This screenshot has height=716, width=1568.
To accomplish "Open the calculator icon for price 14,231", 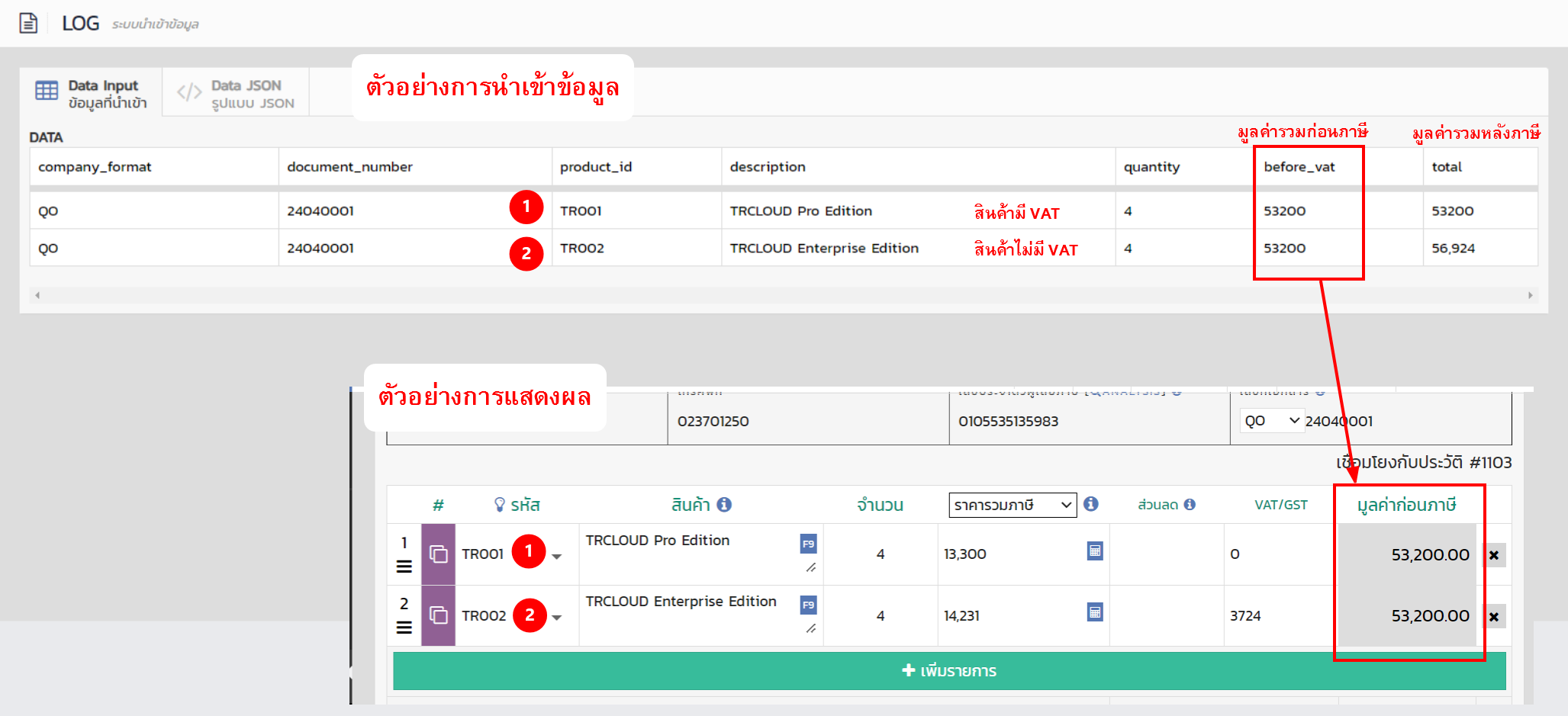I will point(1095,612).
